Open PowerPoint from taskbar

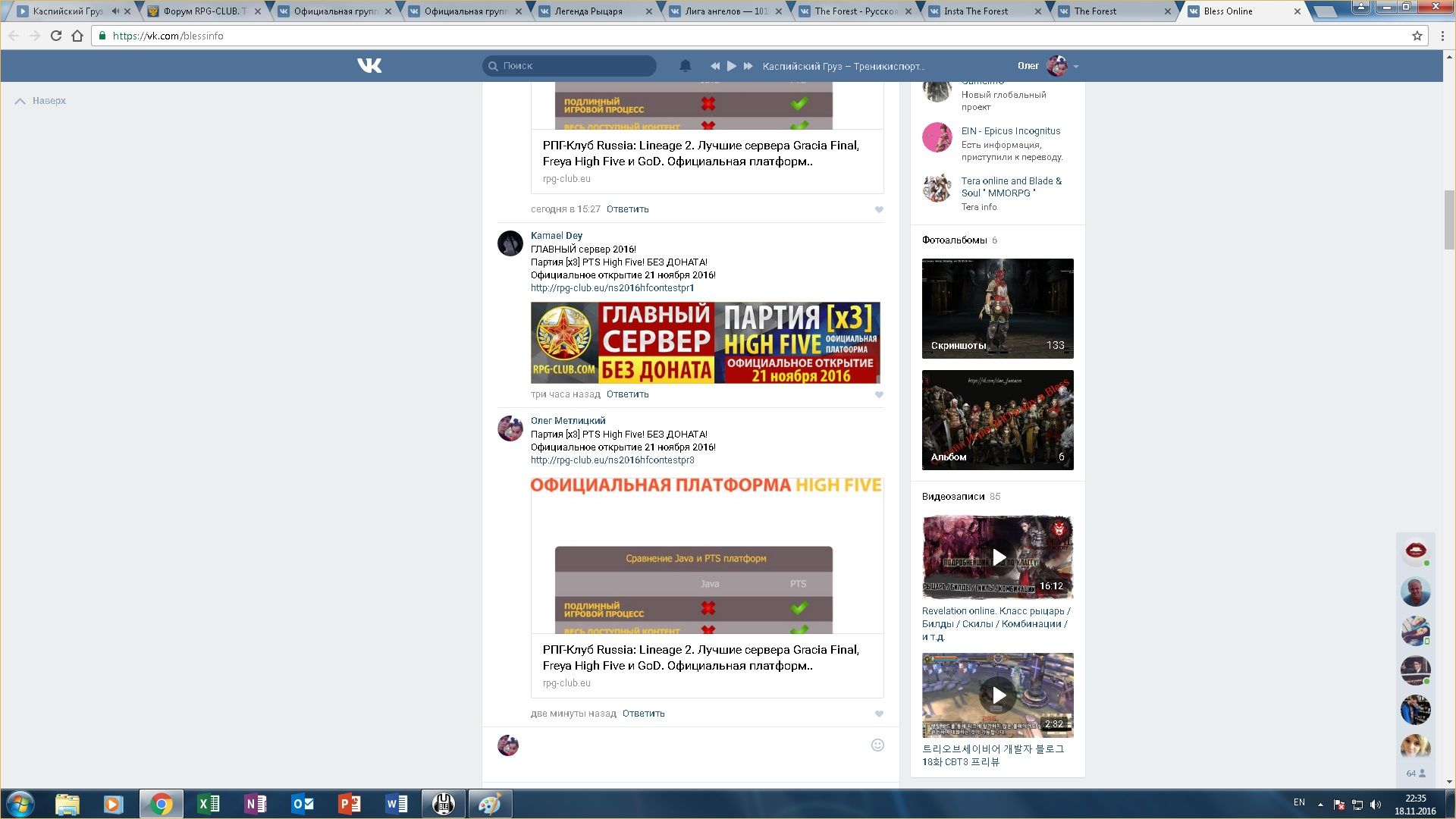[x=350, y=804]
